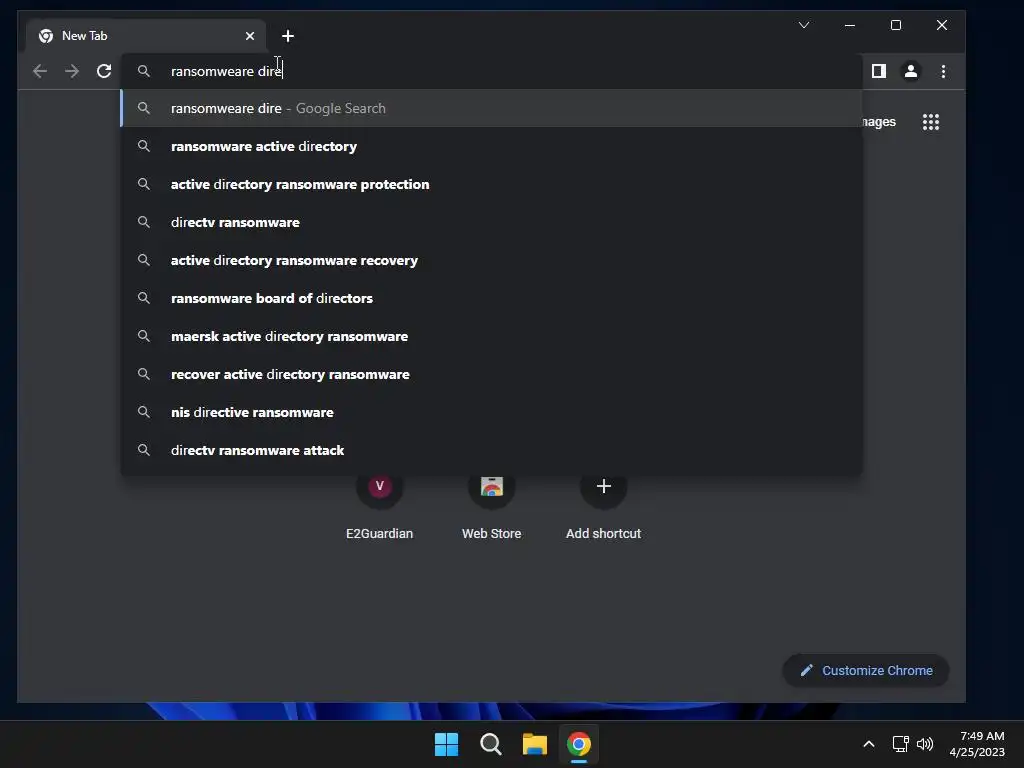Choose 'ransomweare dire - Google Search' suggestion
This screenshot has width=1024, height=768.
pyautogui.click(x=491, y=108)
